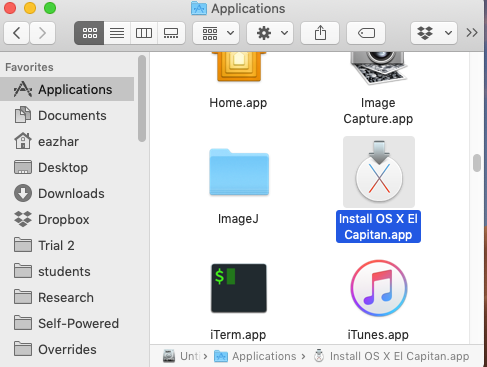Zoom the window with green button
The height and width of the screenshot is (367, 487).
(x=50, y=8)
